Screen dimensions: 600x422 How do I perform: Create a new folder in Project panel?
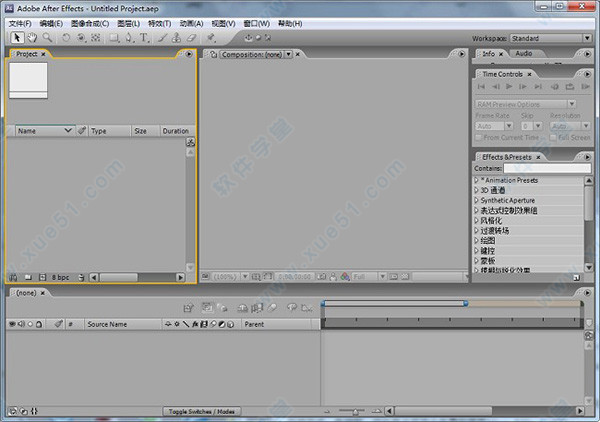[28, 277]
